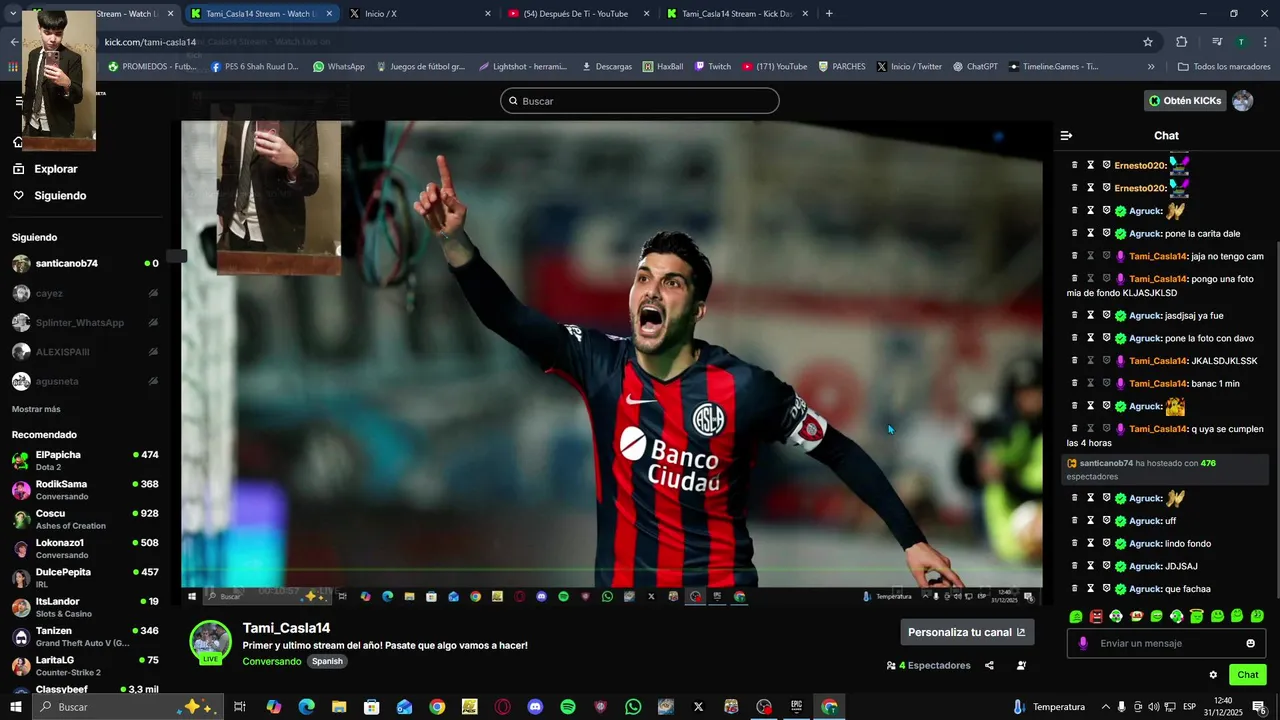
Task: Open followed channel santicanob74
Action: tap(85, 264)
